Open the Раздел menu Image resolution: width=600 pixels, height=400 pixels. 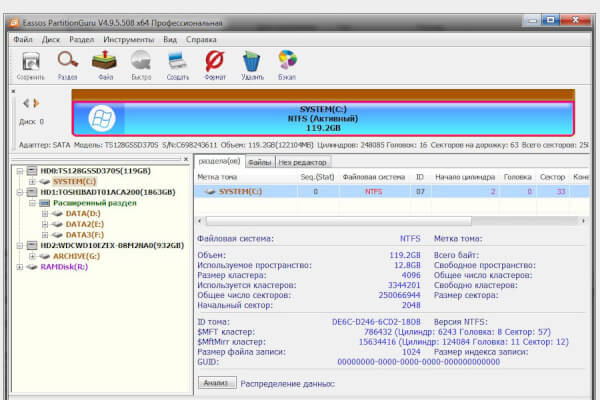(x=82, y=40)
